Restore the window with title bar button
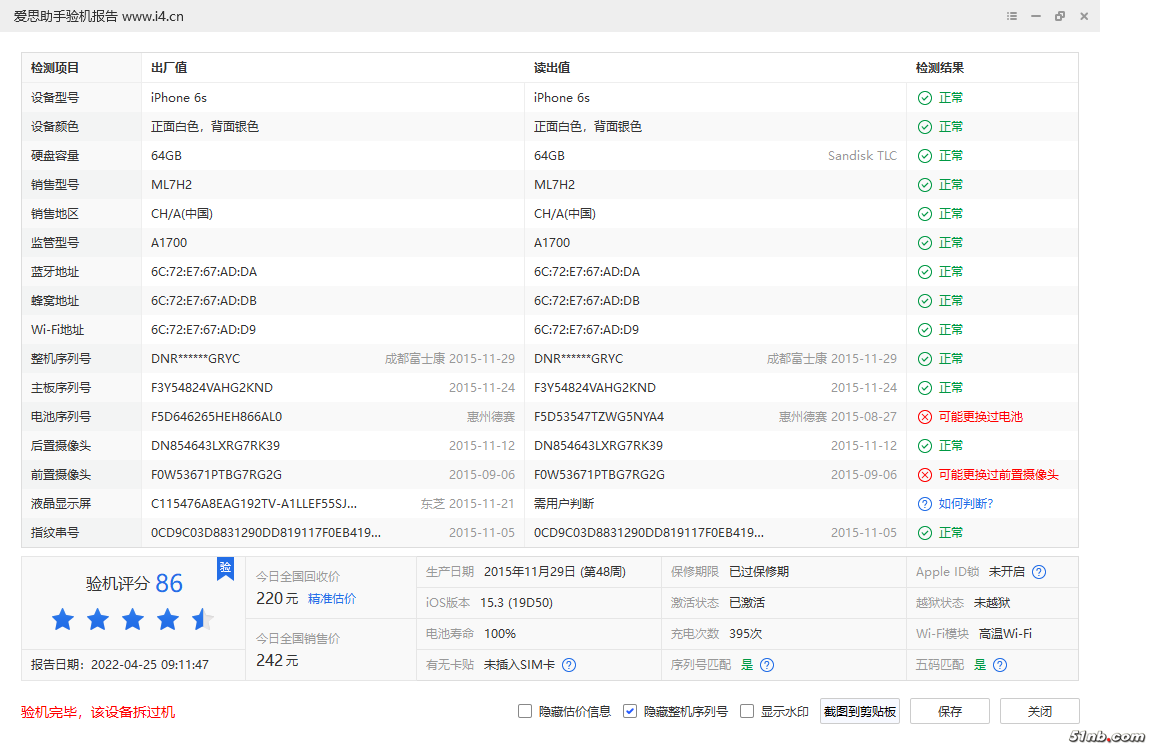Image resolution: width=1152 pixels, height=749 pixels. click(1060, 16)
